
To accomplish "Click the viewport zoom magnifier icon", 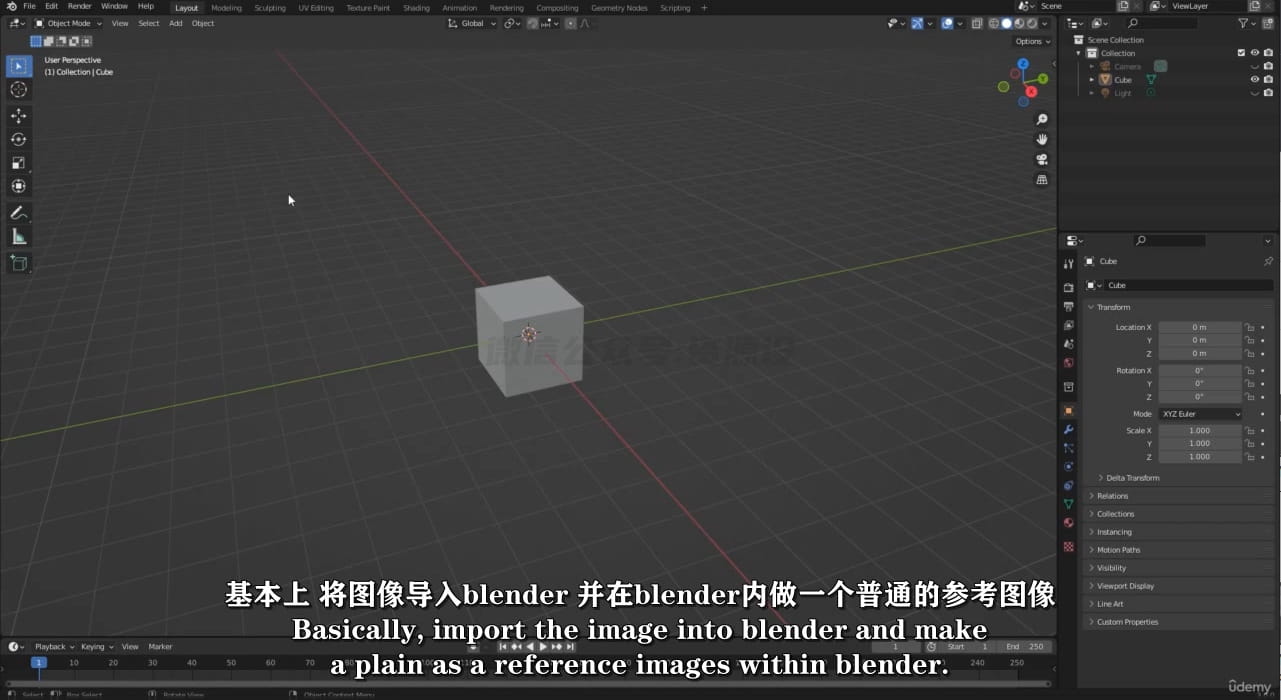I will click(x=1042, y=120).
